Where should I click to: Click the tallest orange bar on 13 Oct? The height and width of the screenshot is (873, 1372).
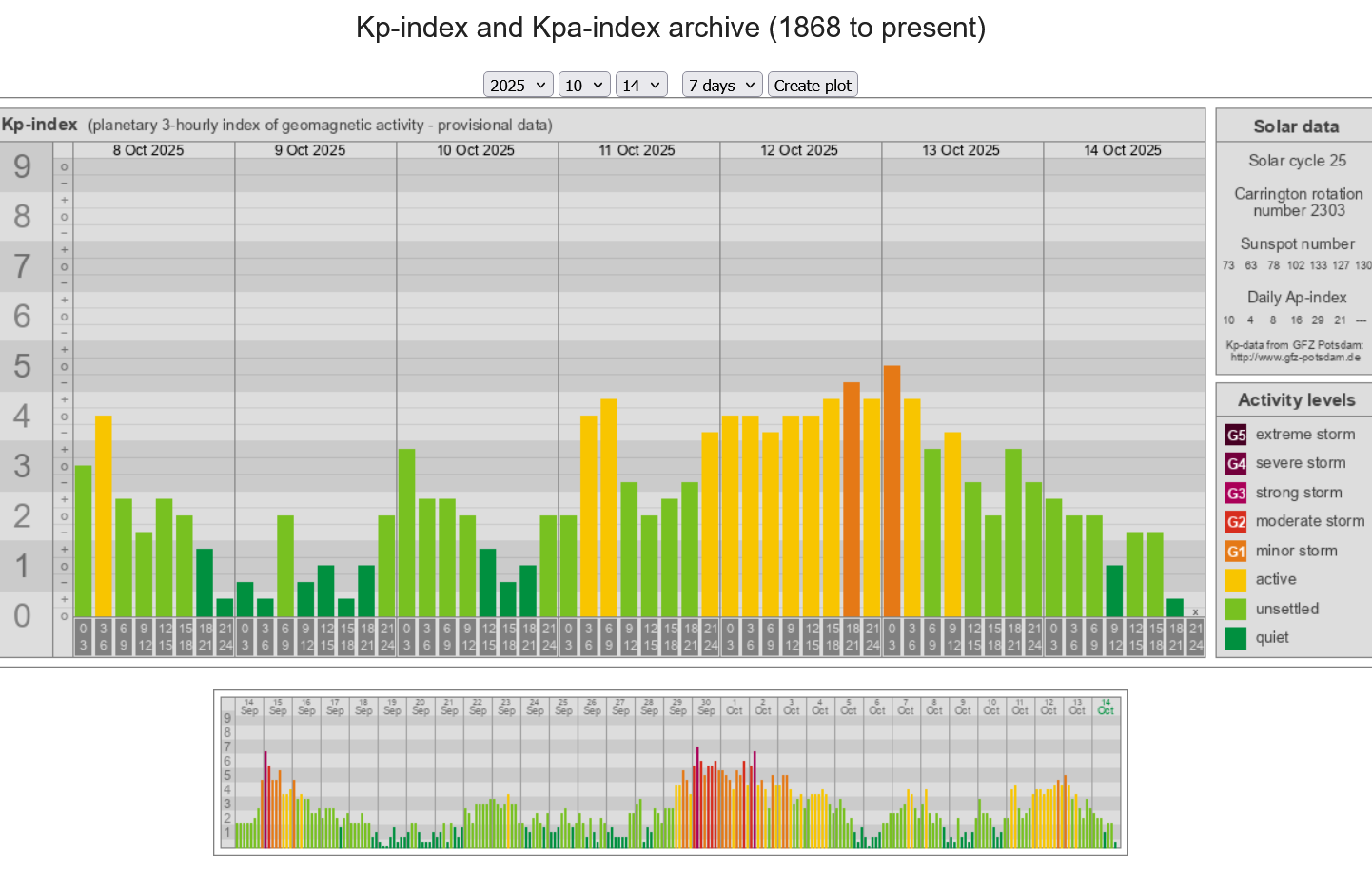tap(892, 490)
